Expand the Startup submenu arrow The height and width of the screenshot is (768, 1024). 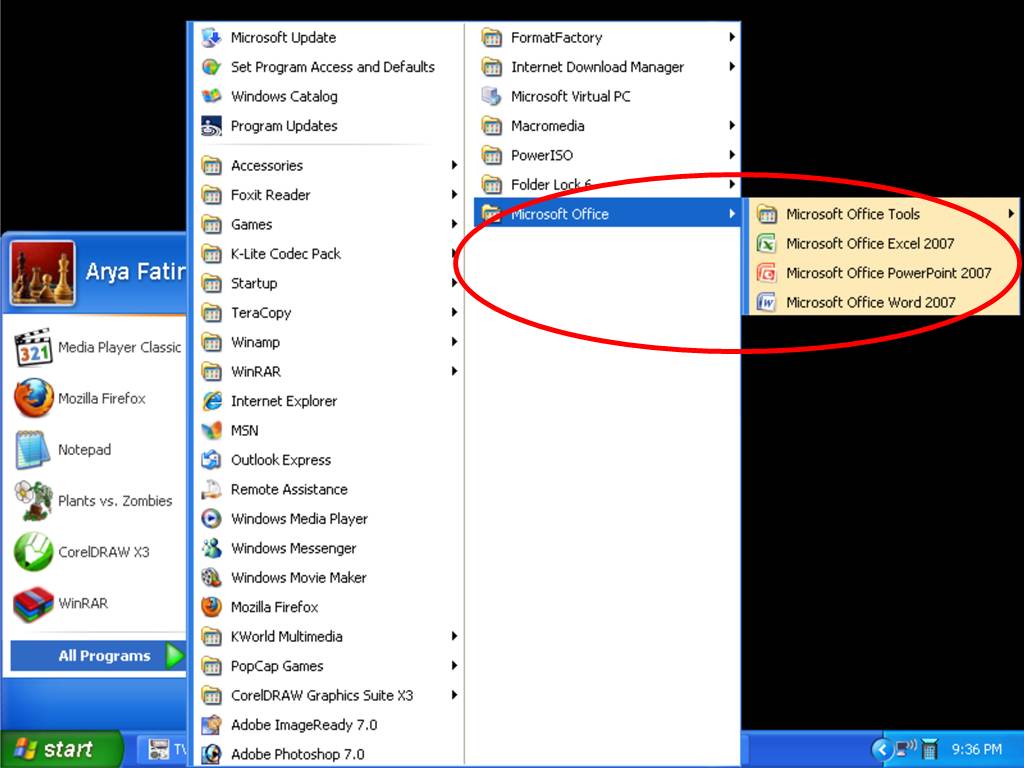click(x=454, y=283)
